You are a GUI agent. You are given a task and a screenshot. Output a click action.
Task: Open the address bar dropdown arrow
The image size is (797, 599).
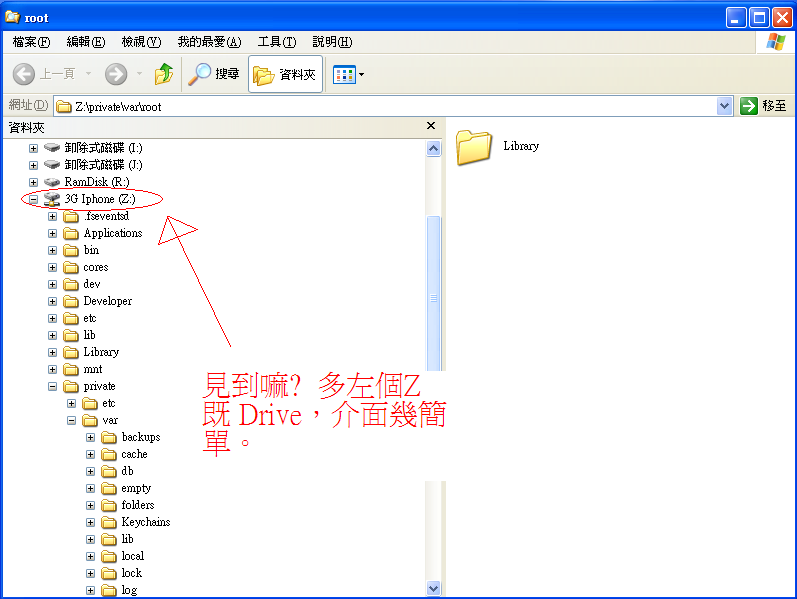point(725,106)
